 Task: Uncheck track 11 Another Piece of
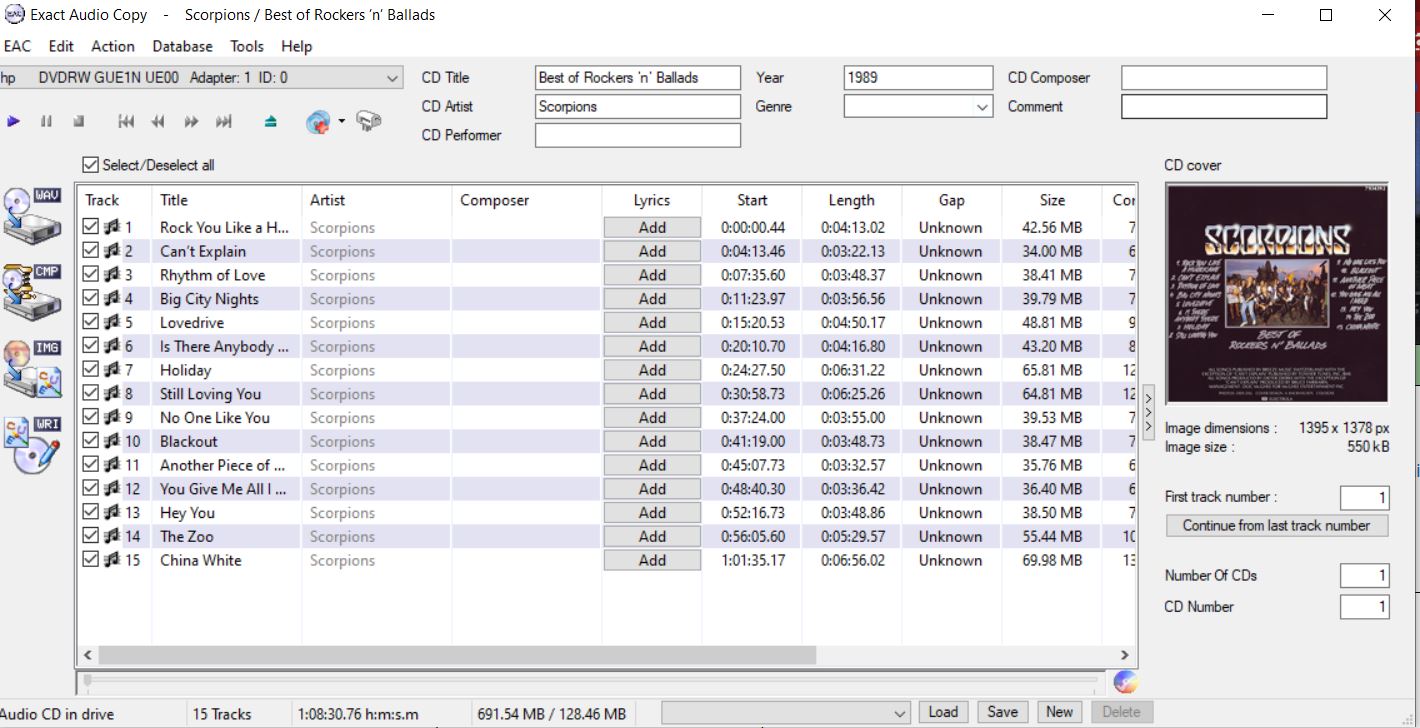[91, 465]
